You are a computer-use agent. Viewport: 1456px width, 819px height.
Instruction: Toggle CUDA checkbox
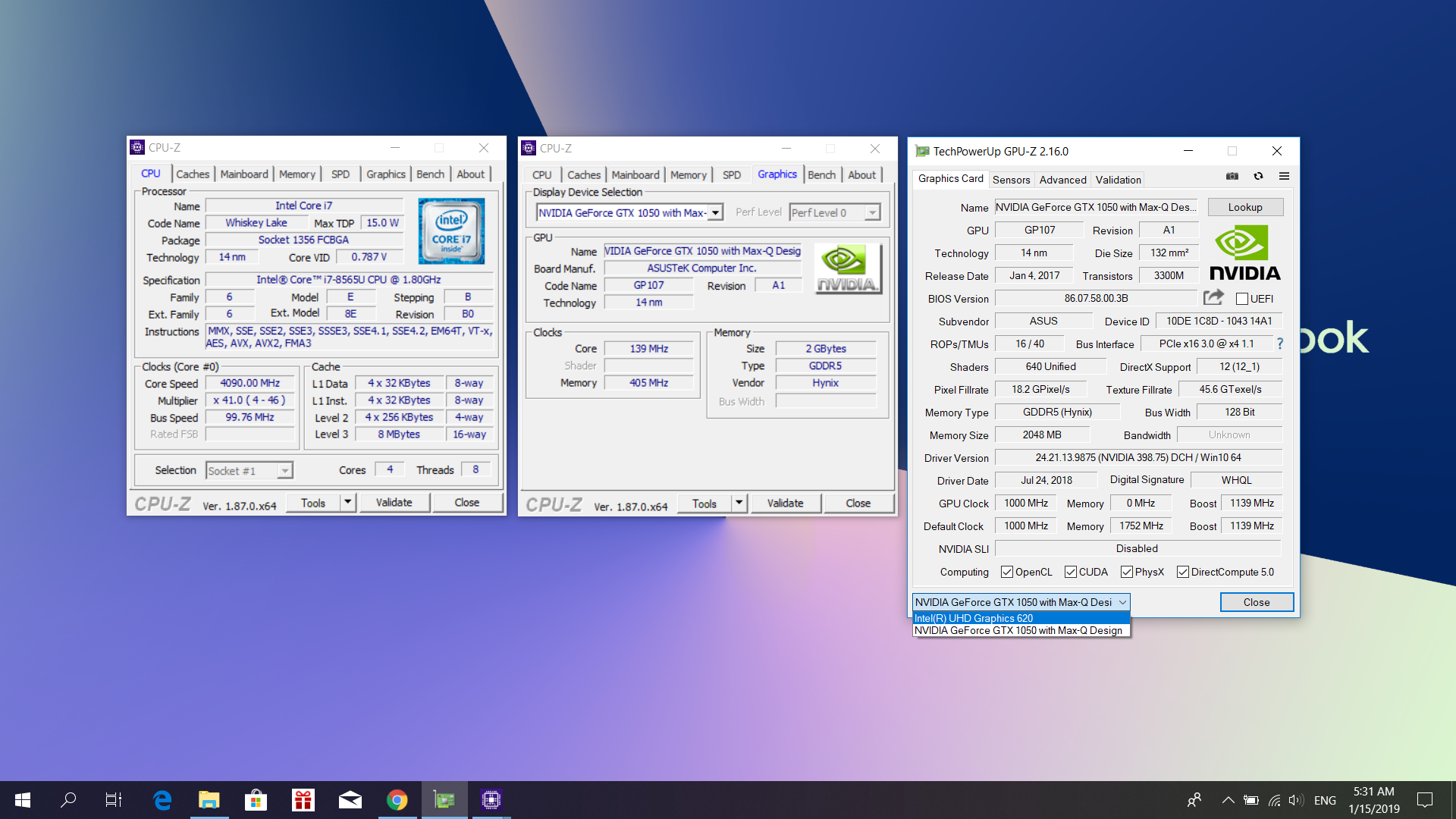(1070, 572)
